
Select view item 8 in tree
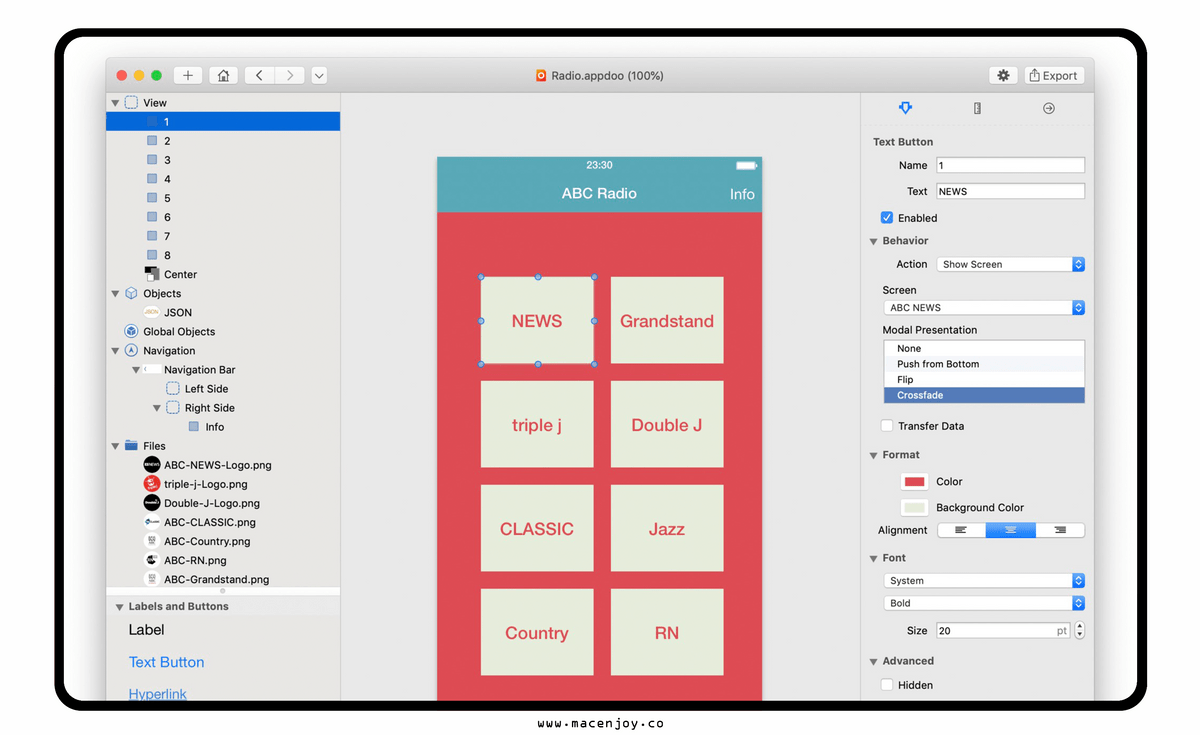167,255
